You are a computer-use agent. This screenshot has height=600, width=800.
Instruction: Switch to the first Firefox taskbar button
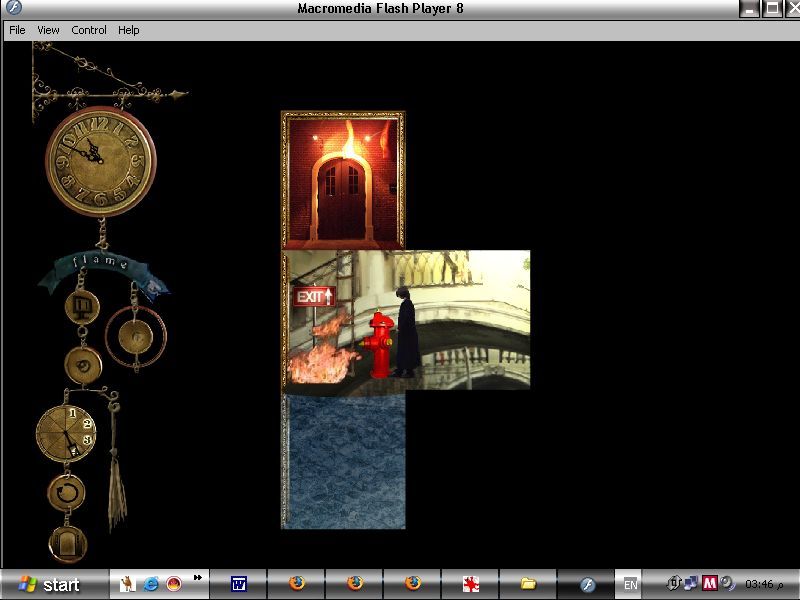(x=296, y=584)
